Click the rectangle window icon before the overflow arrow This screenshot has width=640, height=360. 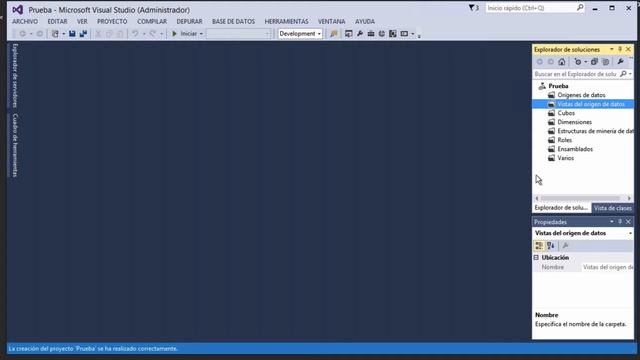pos(404,34)
